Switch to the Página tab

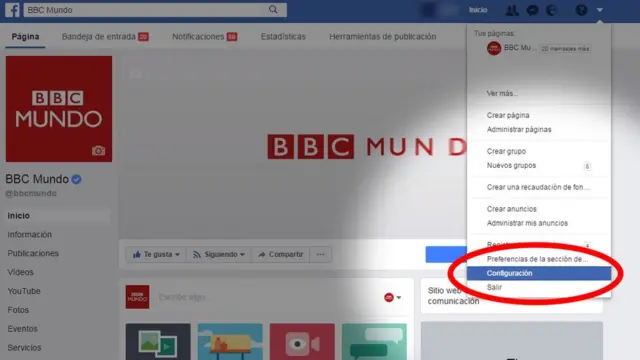point(25,36)
